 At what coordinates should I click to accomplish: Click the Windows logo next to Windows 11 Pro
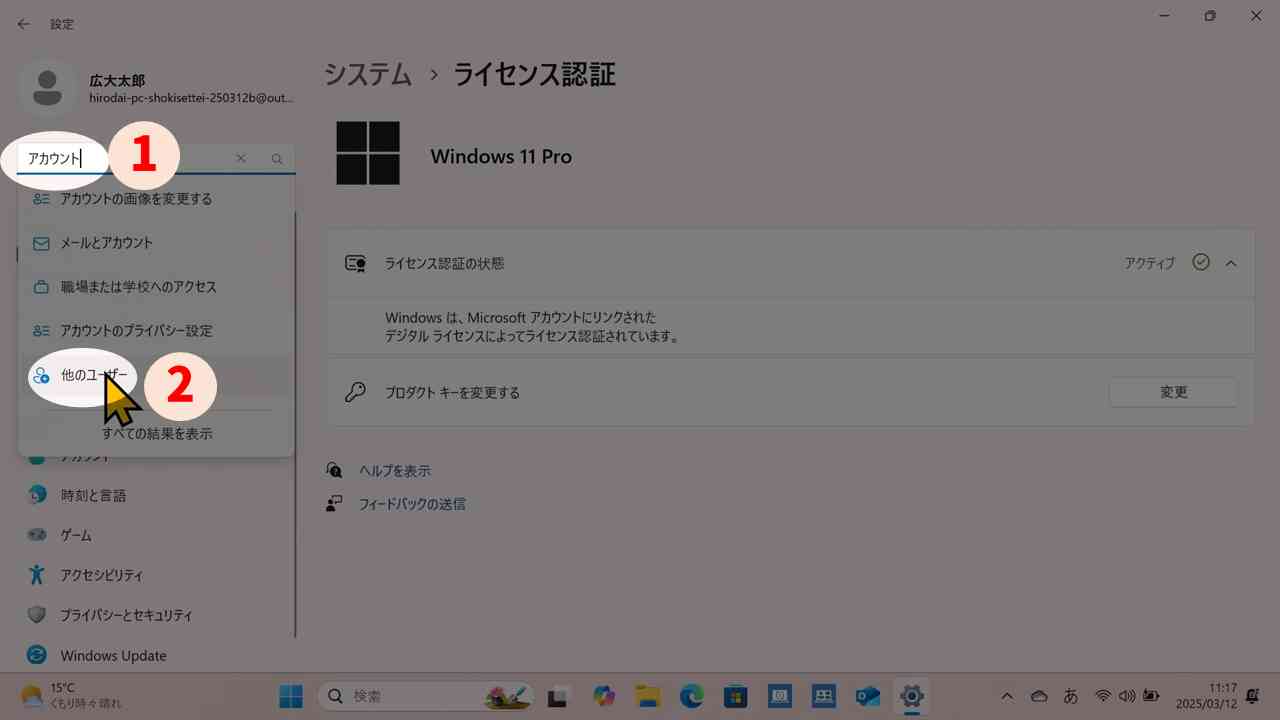point(368,153)
